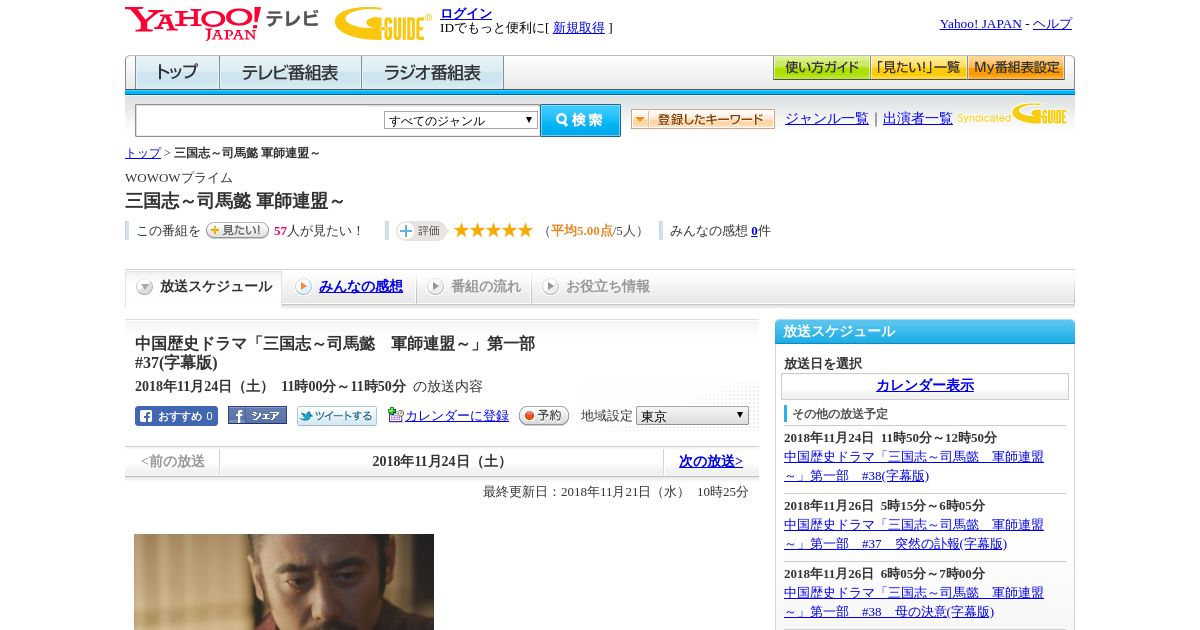The width and height of the screenshot is (1200, 630).
Task: Open the #38(字幕版) schedule link
Action: 914,466
